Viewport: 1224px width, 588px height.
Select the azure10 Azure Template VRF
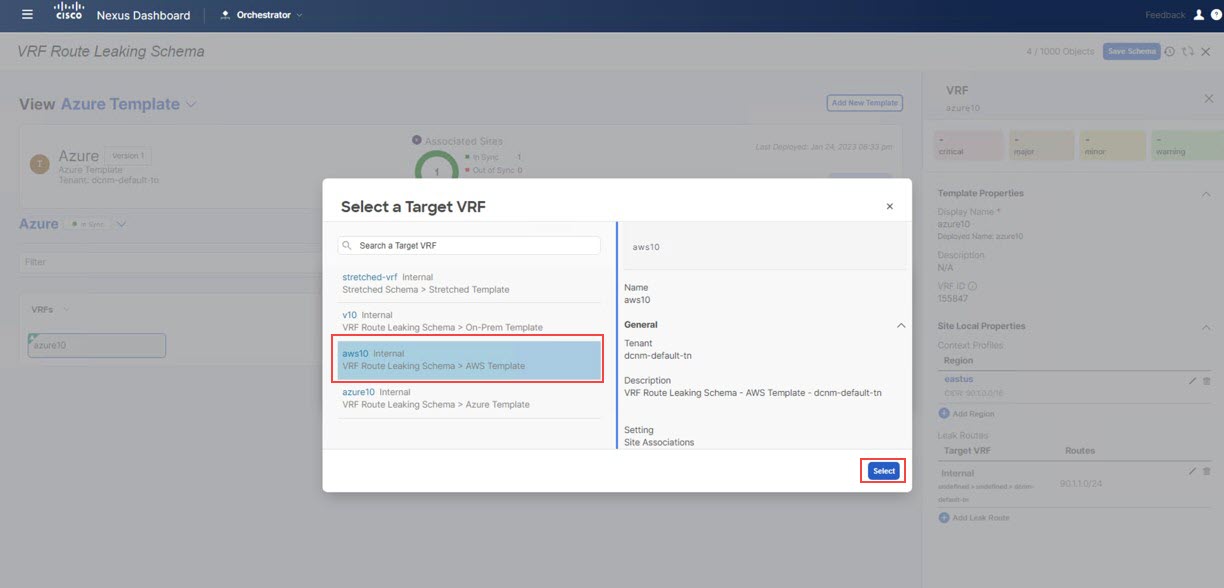point(469,398)
